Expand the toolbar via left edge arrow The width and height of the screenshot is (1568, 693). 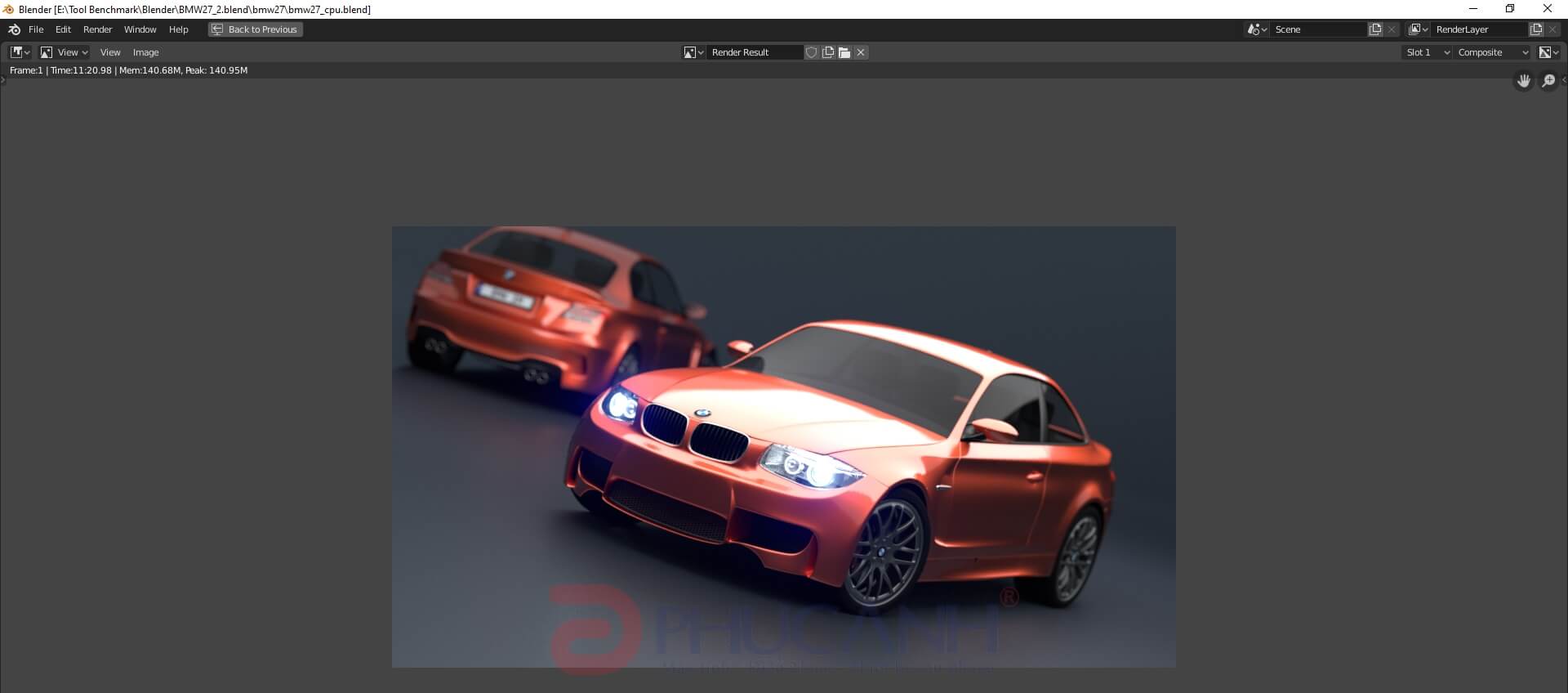[x=2, y=80]
